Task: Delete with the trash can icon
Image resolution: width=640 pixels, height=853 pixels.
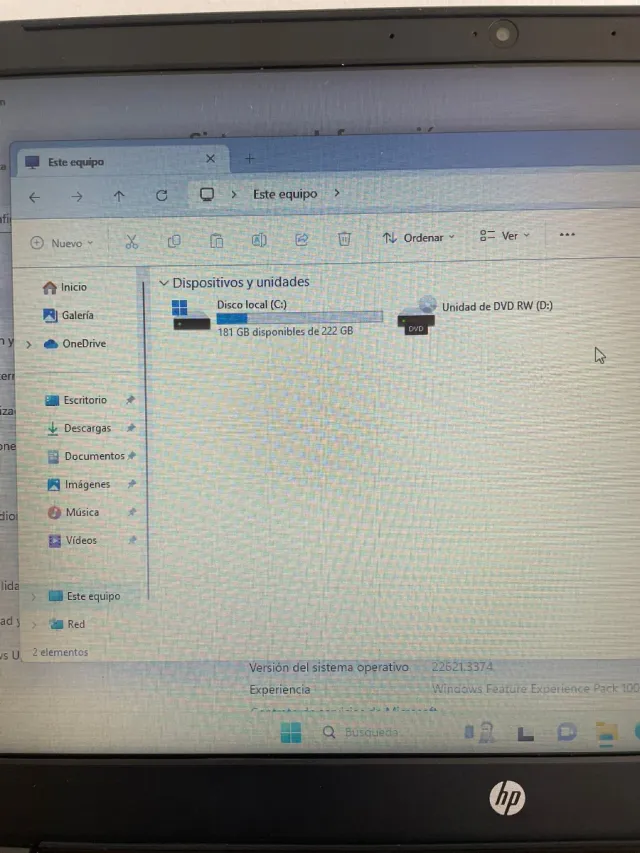Action: point(344,238)
